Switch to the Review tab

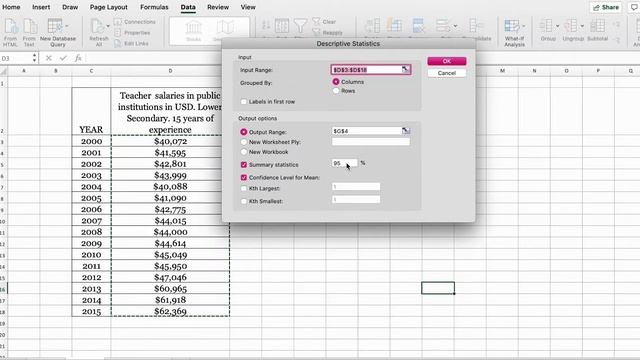218,7
